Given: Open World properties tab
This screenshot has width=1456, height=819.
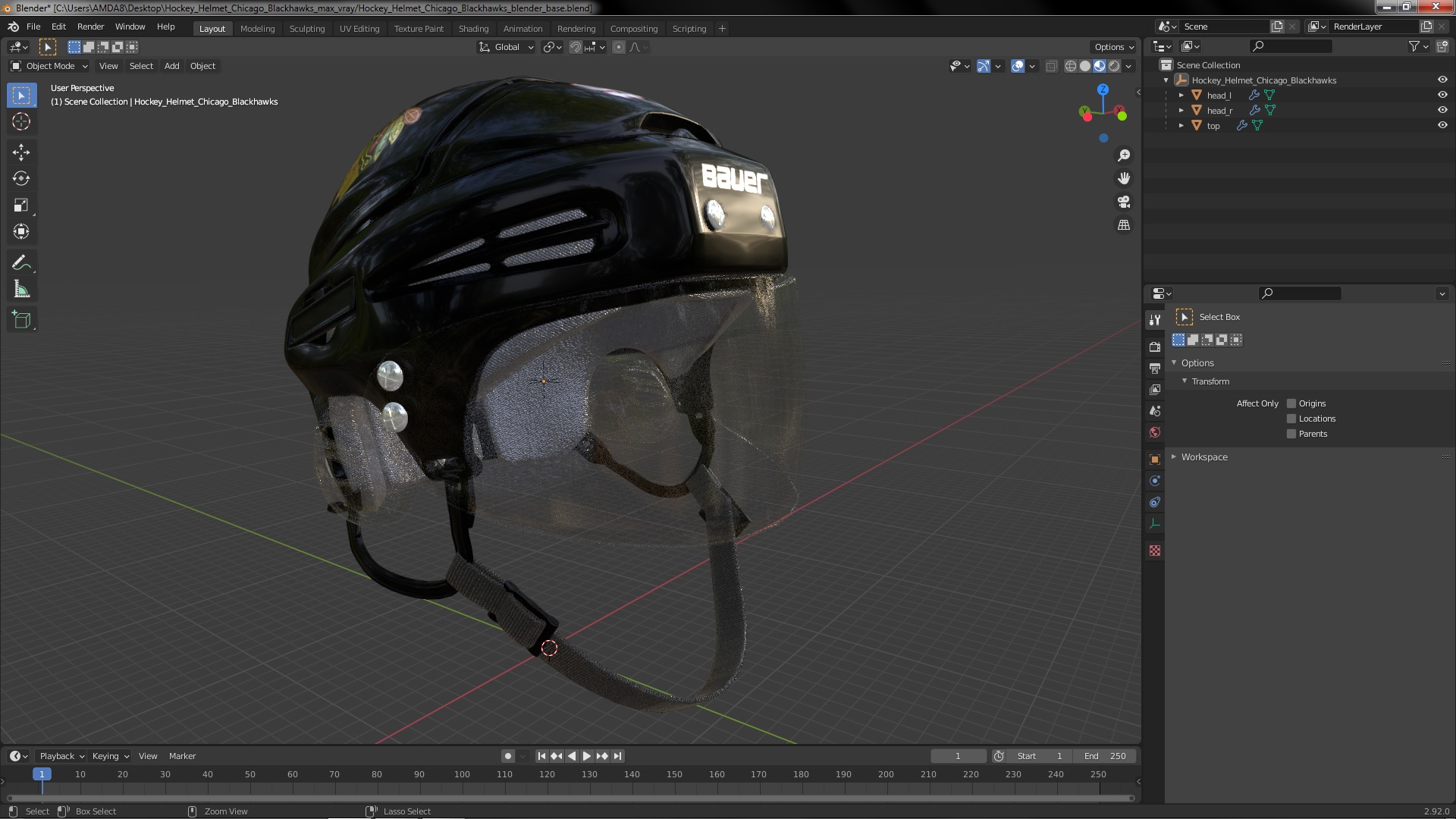Looking at the screenshot, I should [1155, 432].
